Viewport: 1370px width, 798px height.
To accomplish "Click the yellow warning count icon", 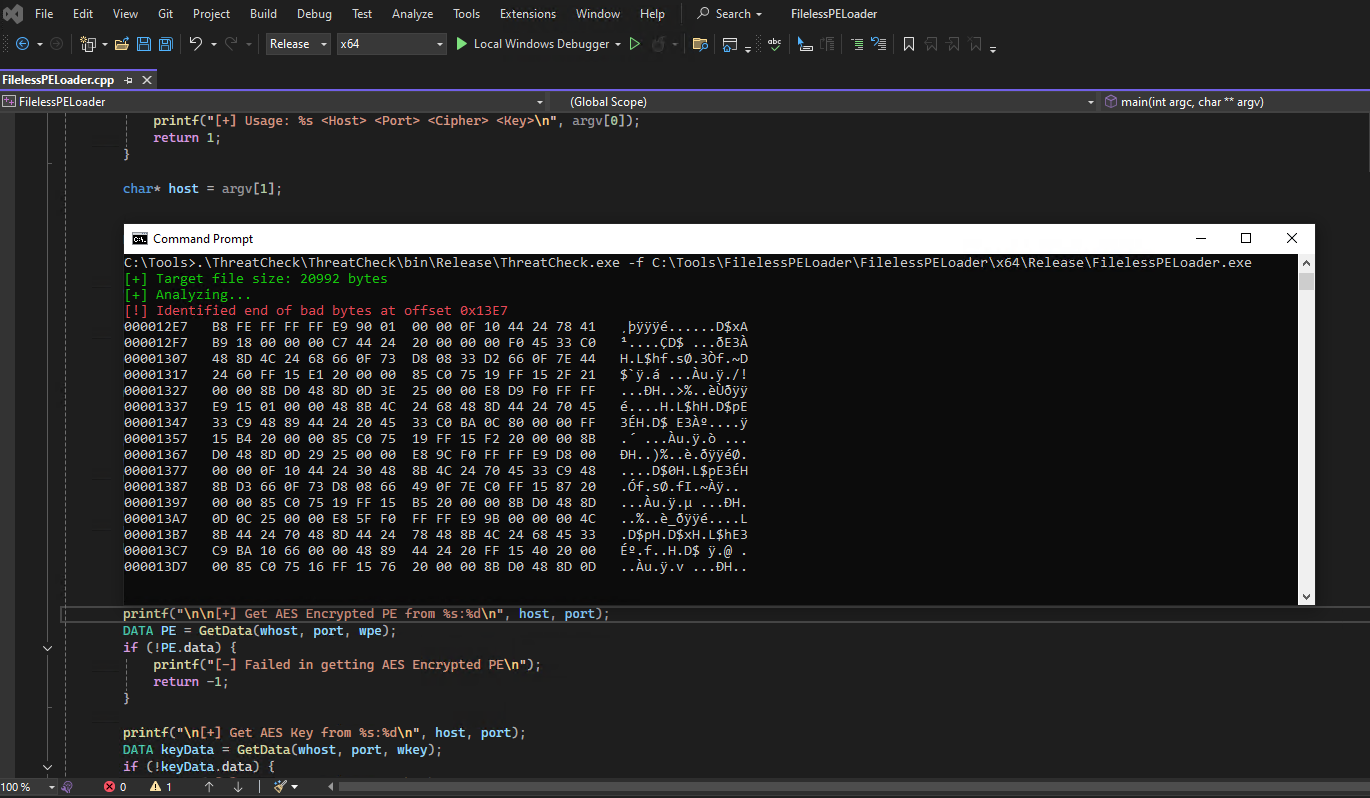I will point(155,787).
